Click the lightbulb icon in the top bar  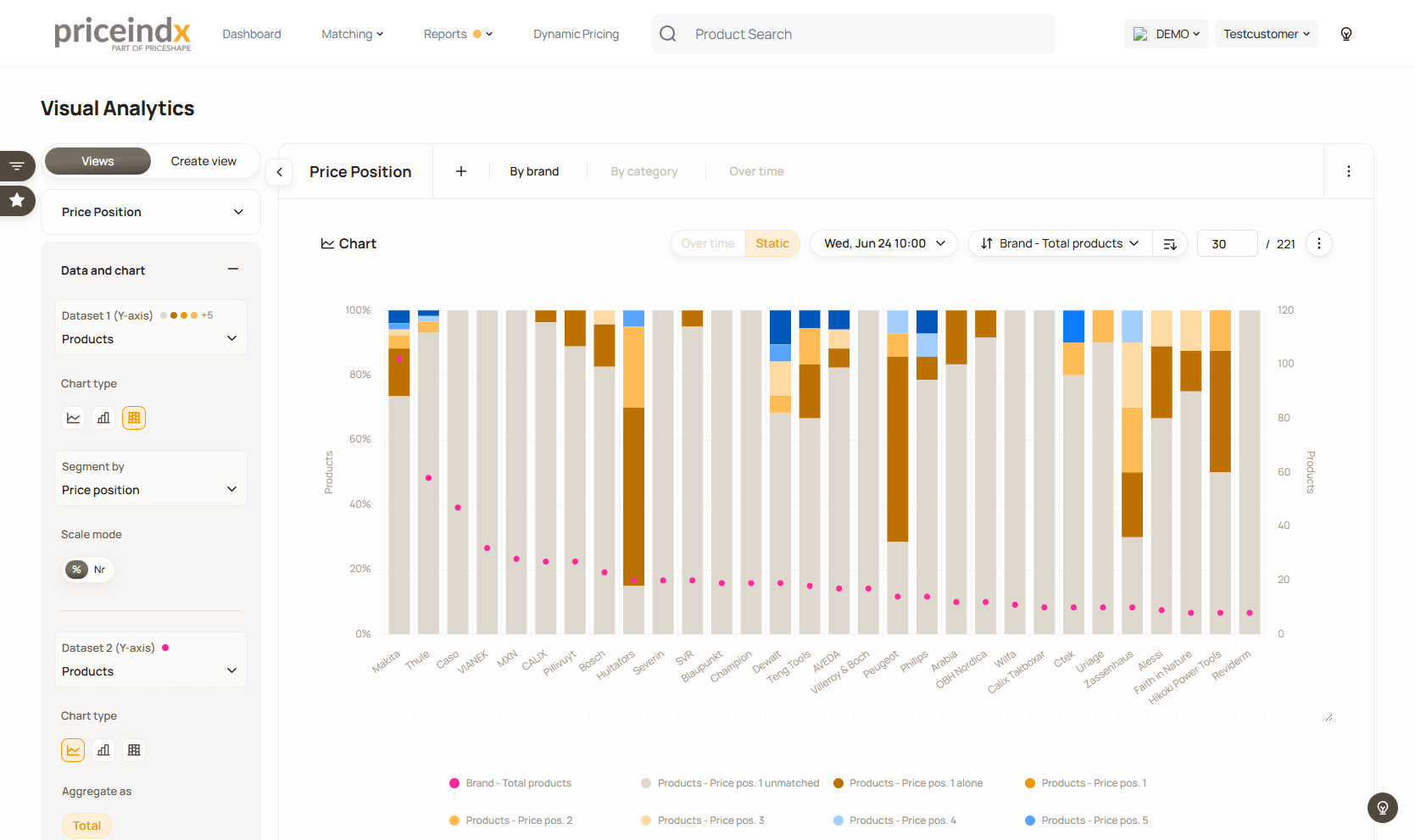pyautogui.click(x=1345, y=34)
